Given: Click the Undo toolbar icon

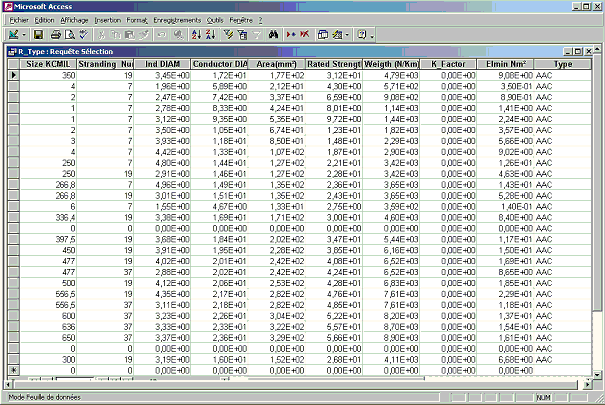Looking at the screenshot, I should tap(161, 35).
